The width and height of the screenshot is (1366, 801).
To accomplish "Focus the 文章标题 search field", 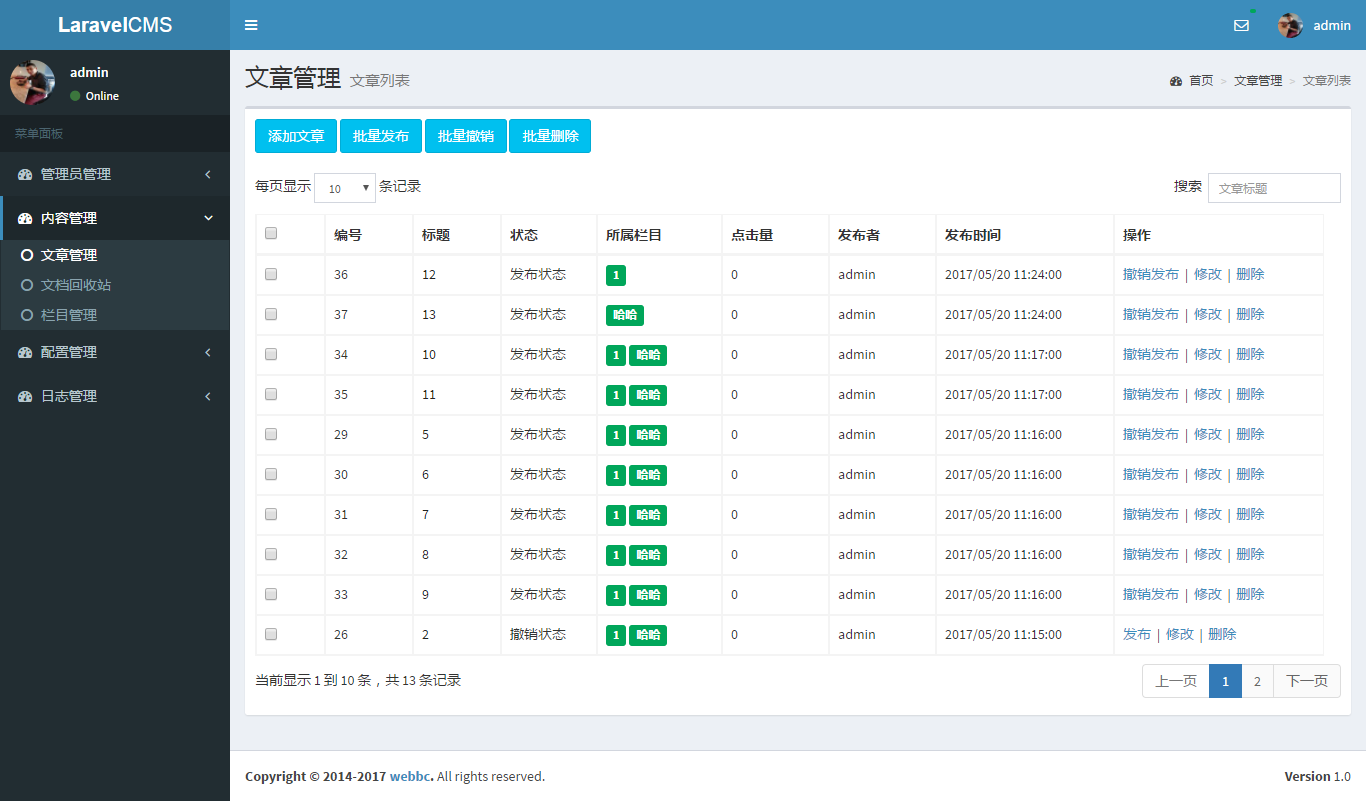I will pyautogui.click(x=1274, y=188).
